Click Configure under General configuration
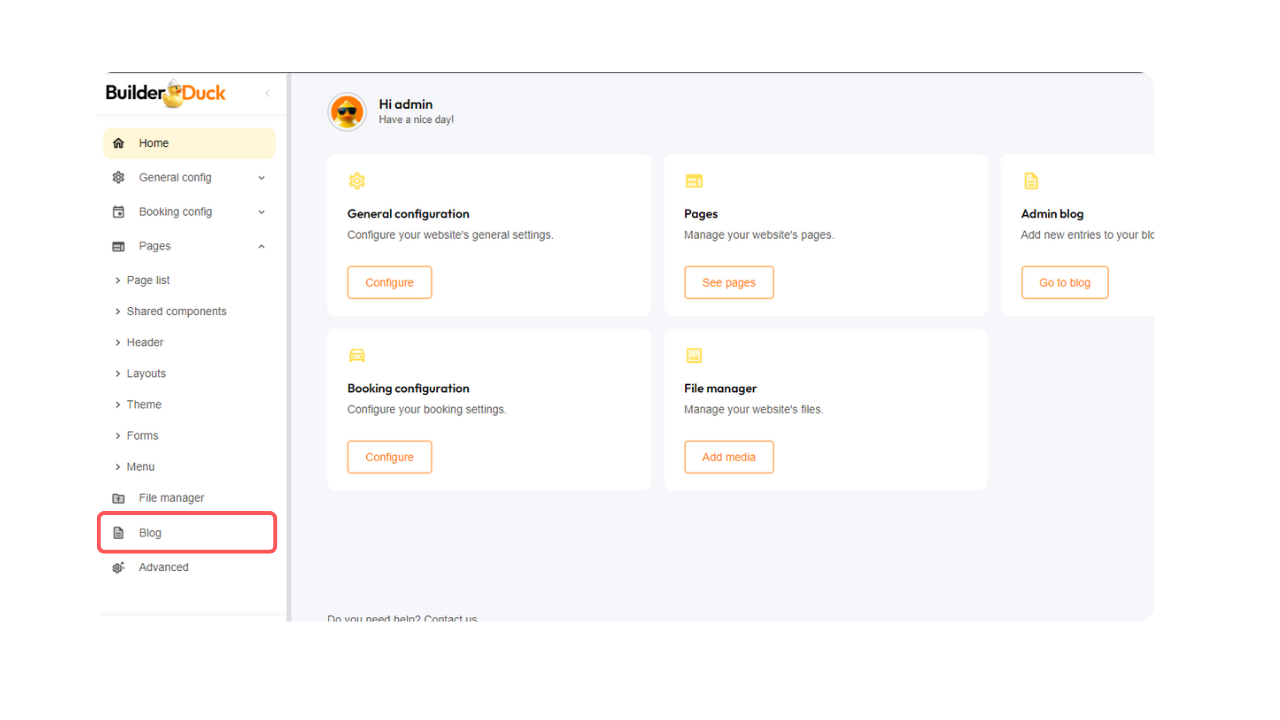The image size is (1280, 720). click(x=389, y=283)
